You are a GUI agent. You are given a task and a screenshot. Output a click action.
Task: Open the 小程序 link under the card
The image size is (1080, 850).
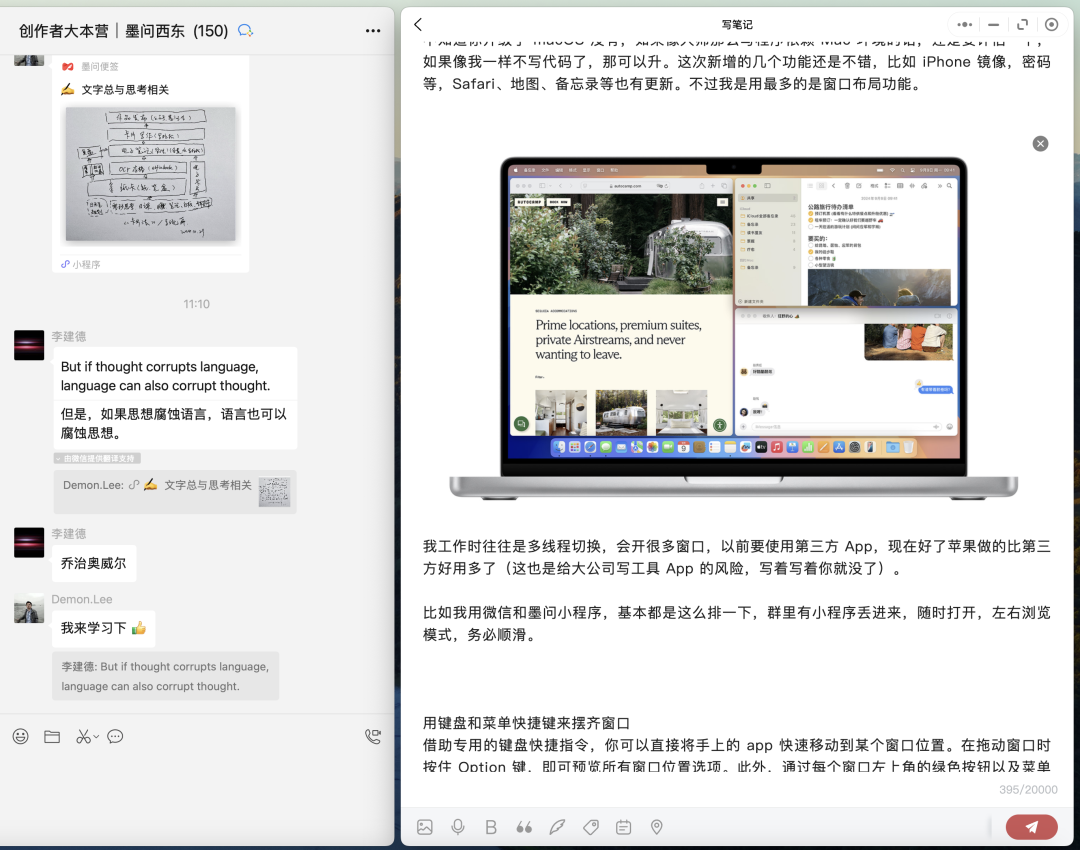pyautogui.click(x=81, y=265)
